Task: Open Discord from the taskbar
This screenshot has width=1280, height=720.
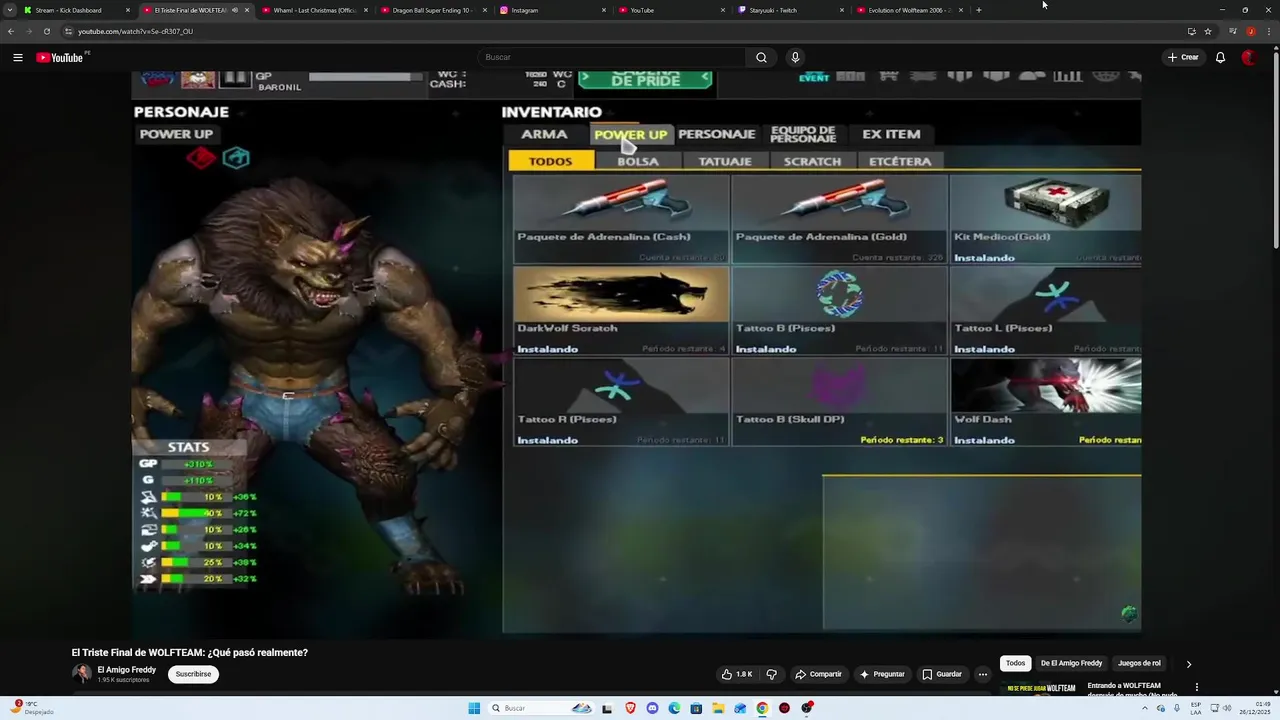Action: (x=652, y=708)
